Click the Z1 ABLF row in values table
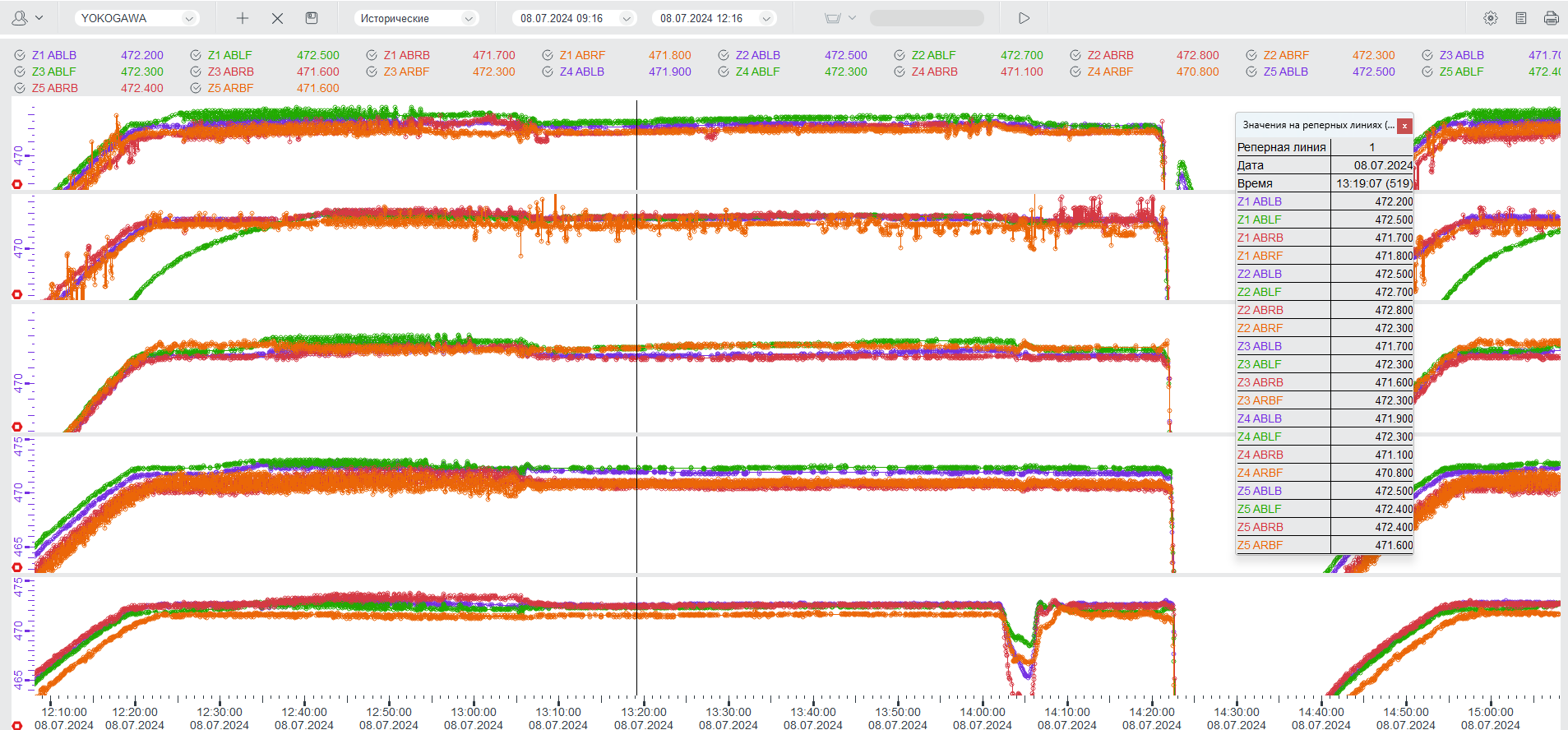Image resolution: width=1568 pixels, height=730 pixels. 1324,219
